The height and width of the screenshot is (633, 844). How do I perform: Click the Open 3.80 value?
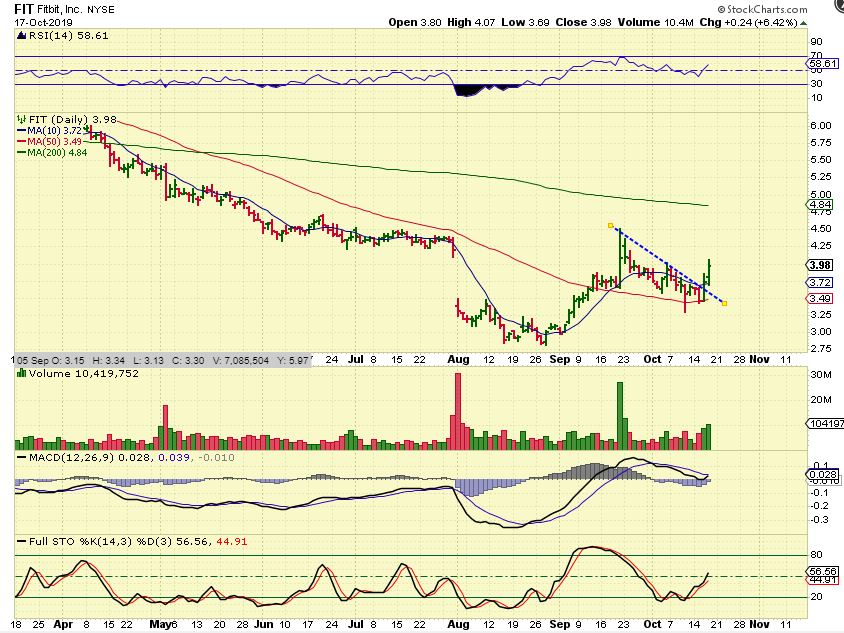click(x=415, y=23)
